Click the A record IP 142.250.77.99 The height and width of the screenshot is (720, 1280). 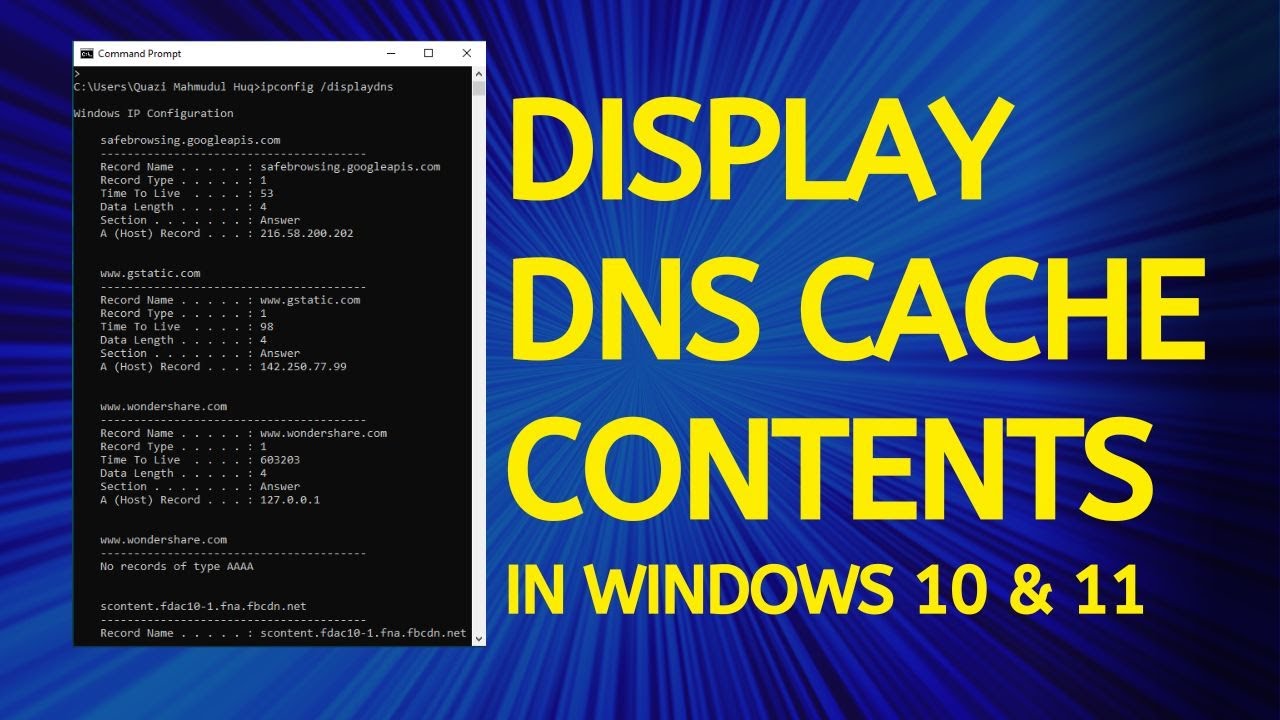303,366
